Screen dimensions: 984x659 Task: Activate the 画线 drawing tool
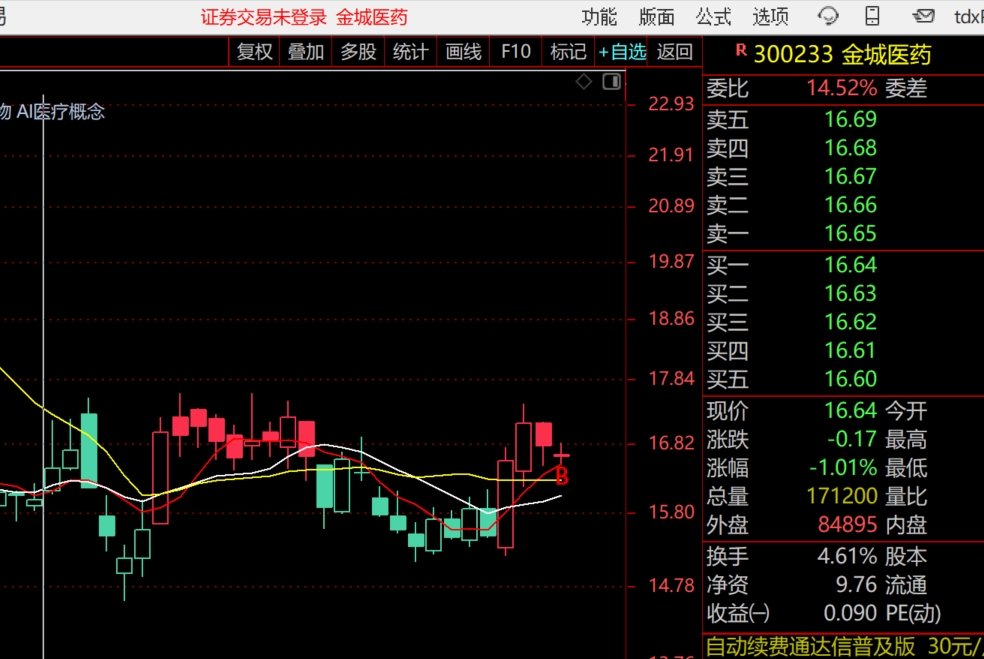(463, 52)
